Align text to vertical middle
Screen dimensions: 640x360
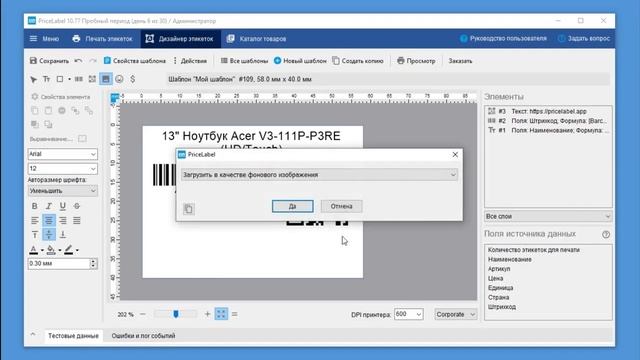pos(49,234)
